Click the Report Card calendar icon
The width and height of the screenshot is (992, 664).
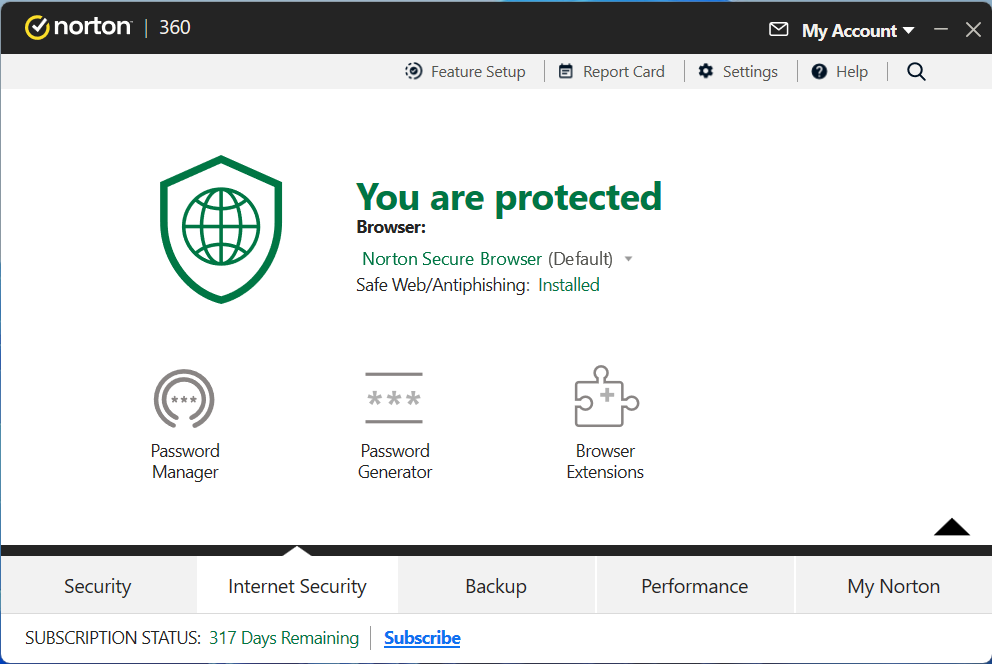[566, 71]
